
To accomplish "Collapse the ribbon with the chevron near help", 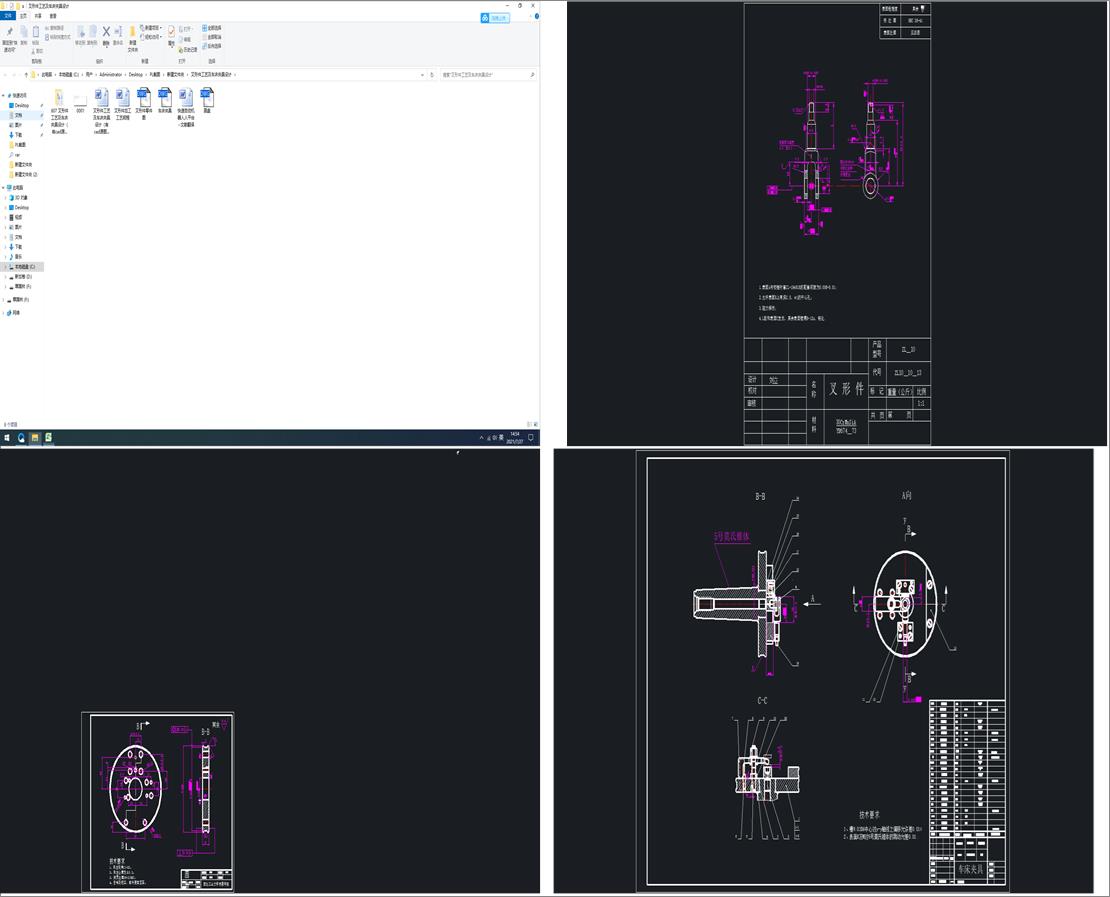I will [x=530, y=16].
